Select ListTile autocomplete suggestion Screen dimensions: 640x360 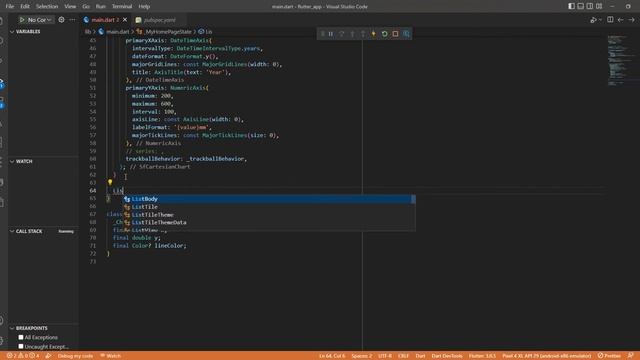coord(269,207)
